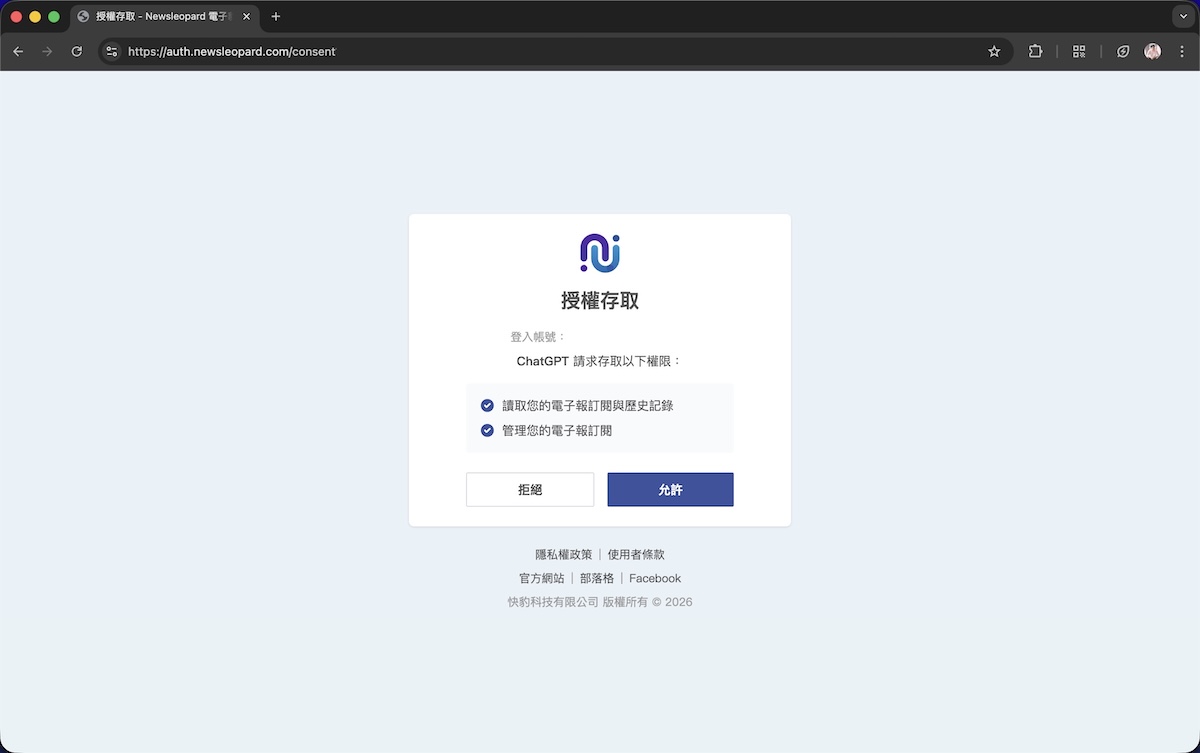Open Chrome three-dot menu
The width and height of the screenshot is (1200, 753).
(1183, 51)
